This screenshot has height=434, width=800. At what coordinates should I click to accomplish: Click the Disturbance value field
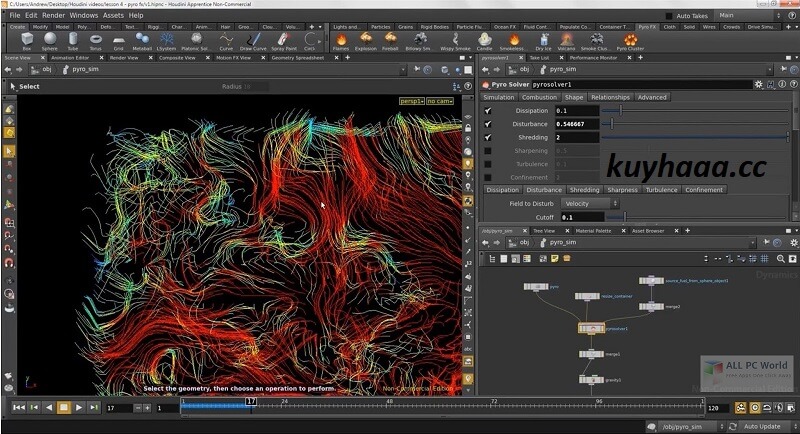(577, 124)
